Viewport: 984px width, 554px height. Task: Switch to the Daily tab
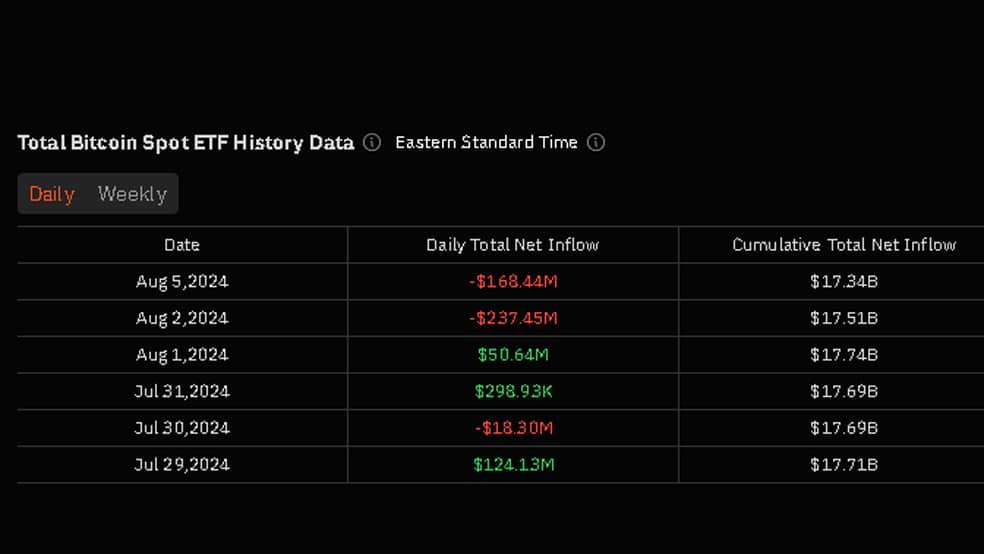point(52,194)
